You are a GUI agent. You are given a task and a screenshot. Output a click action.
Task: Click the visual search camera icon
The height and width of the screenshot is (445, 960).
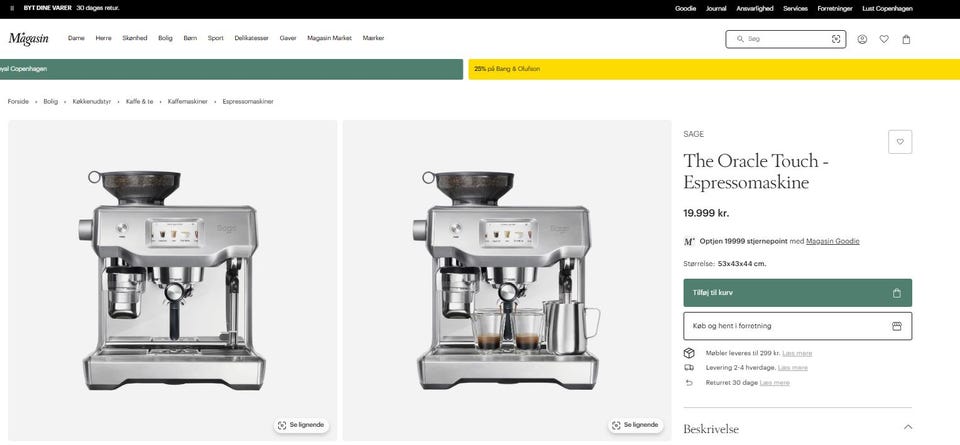tap(836, 39)
